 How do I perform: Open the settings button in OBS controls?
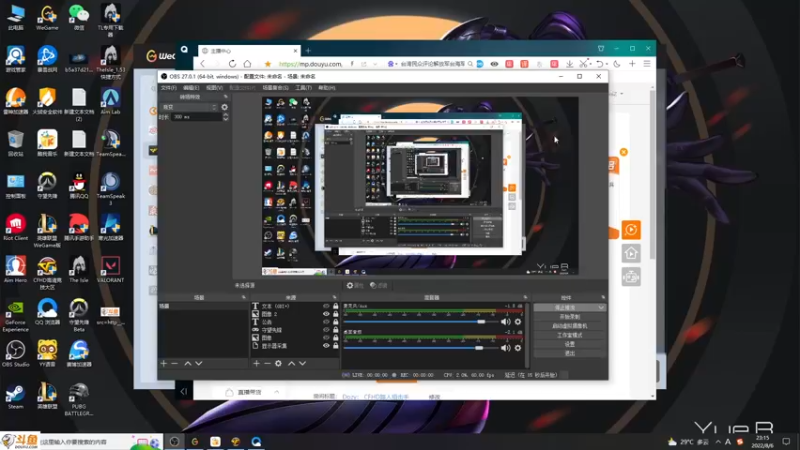(x=569, y=344)
